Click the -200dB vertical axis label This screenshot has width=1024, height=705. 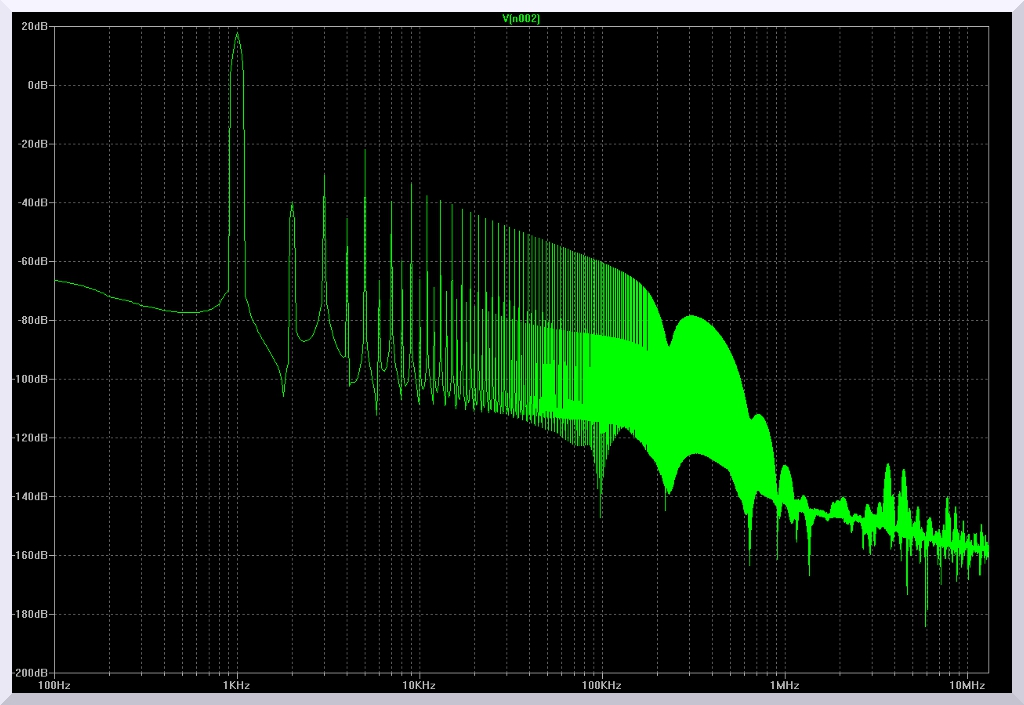coord(32,673)
